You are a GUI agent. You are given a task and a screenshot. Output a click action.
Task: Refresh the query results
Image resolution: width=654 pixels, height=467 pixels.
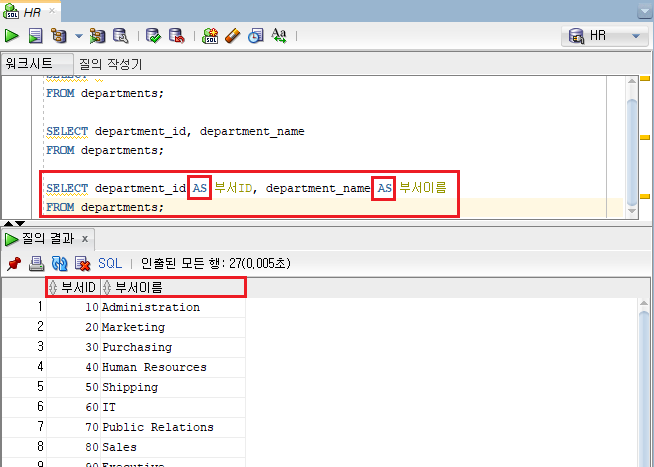click(59, 263)
